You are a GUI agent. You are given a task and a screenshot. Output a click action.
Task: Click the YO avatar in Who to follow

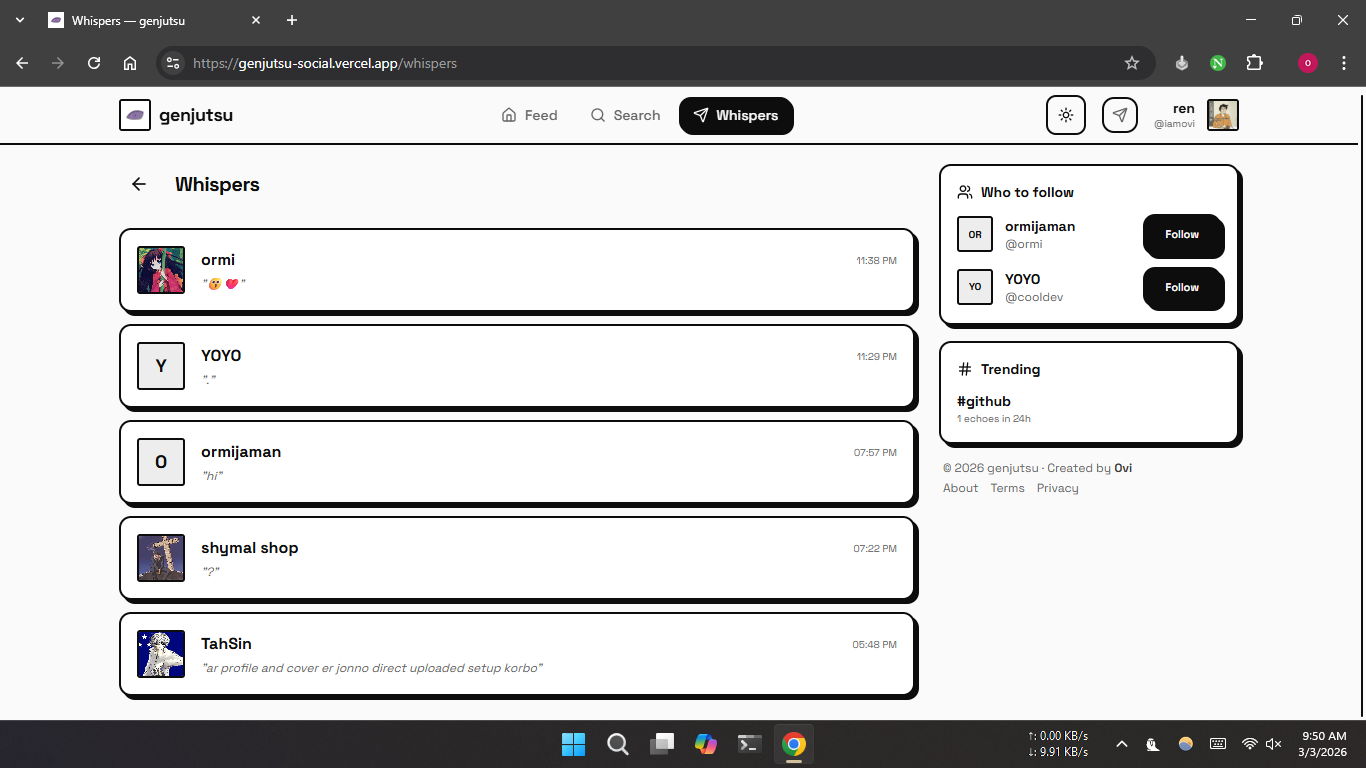pyautogui.click(x=975, y=287)
